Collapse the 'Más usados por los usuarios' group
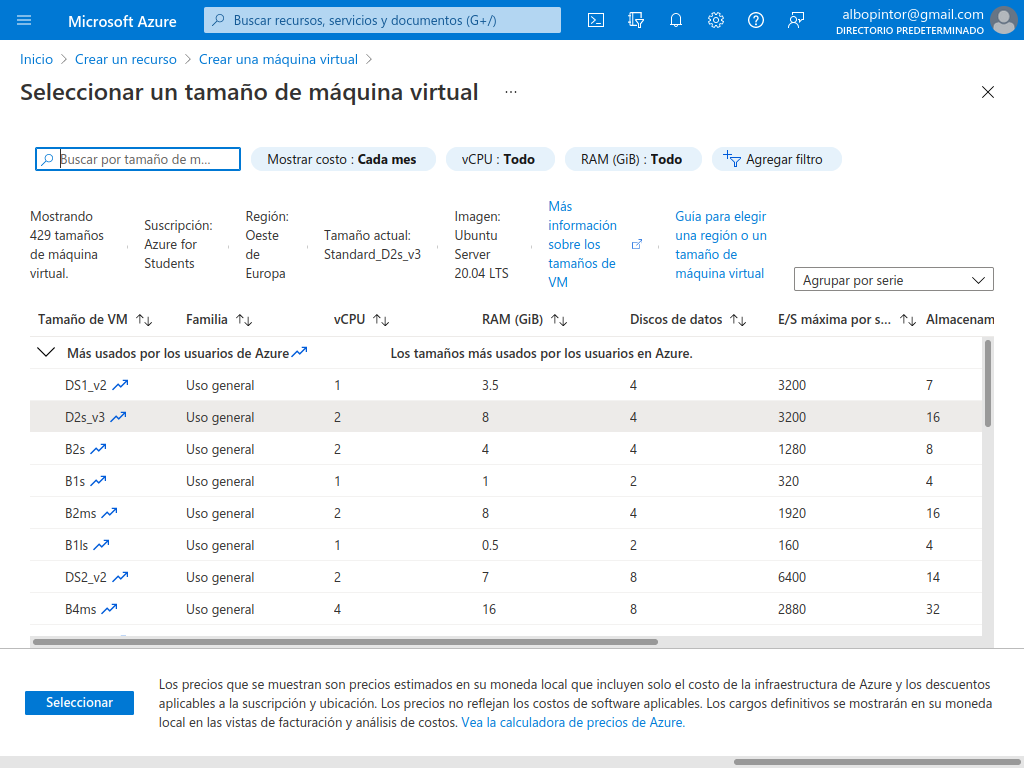 (x=46, y=353)
